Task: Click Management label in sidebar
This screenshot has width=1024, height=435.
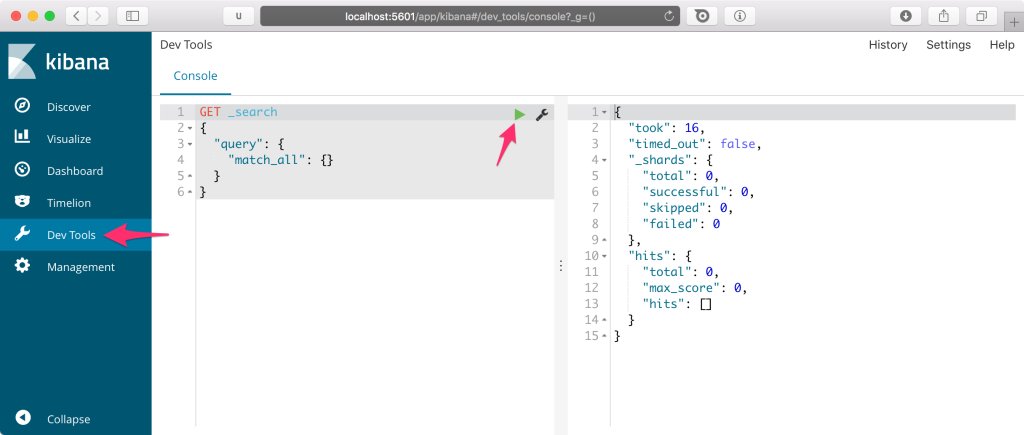Action: [81, 266]
